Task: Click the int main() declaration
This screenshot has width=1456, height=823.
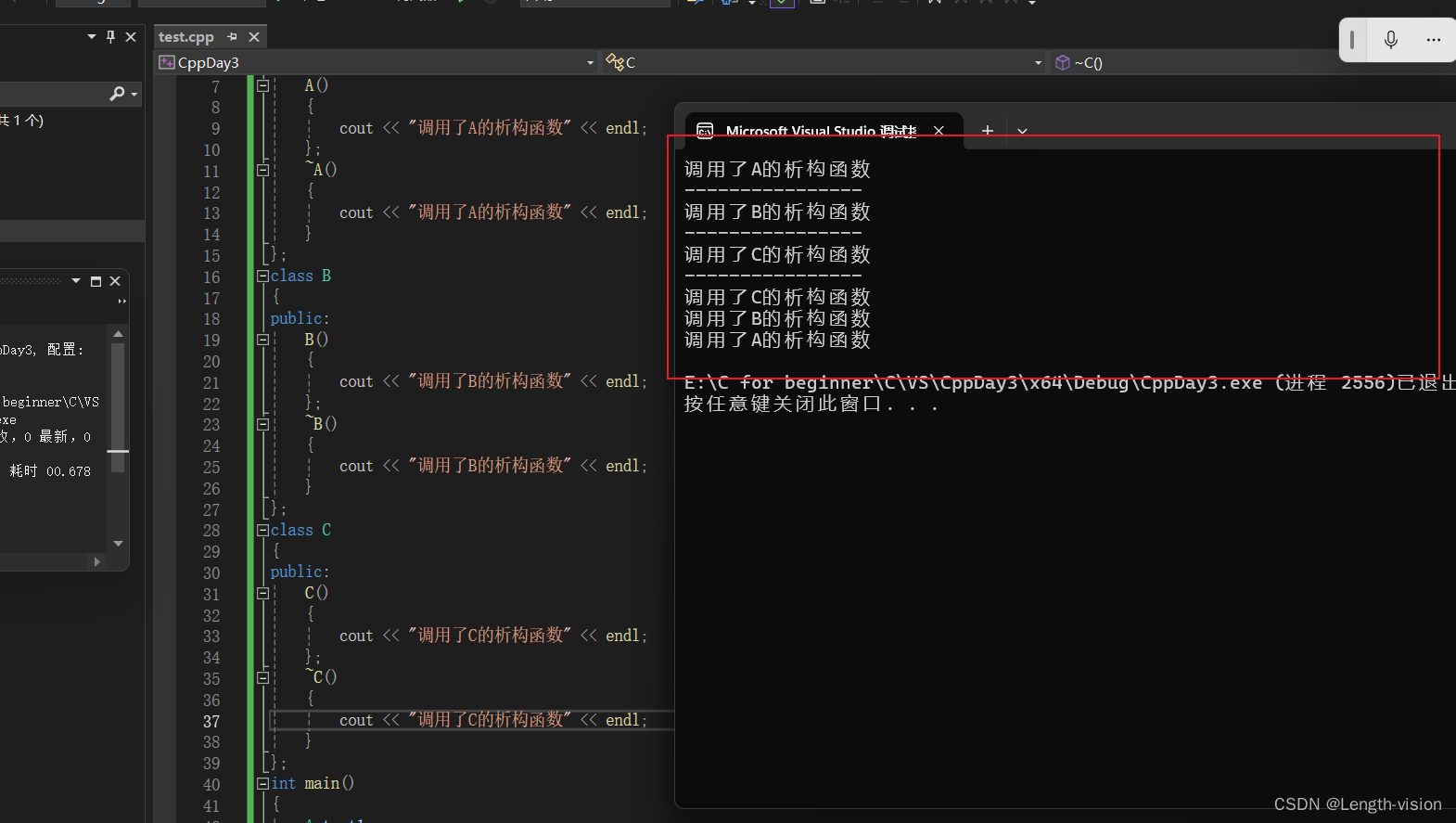Action: click(313, 783)
